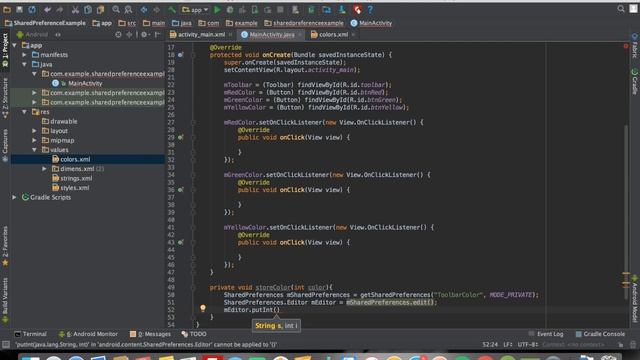Click the red Fabric toolbar icon

[358, 9]
